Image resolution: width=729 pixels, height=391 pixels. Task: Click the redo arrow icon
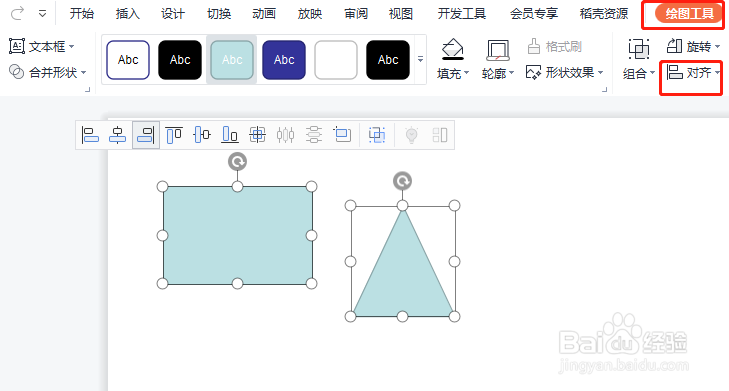(17, 13)
